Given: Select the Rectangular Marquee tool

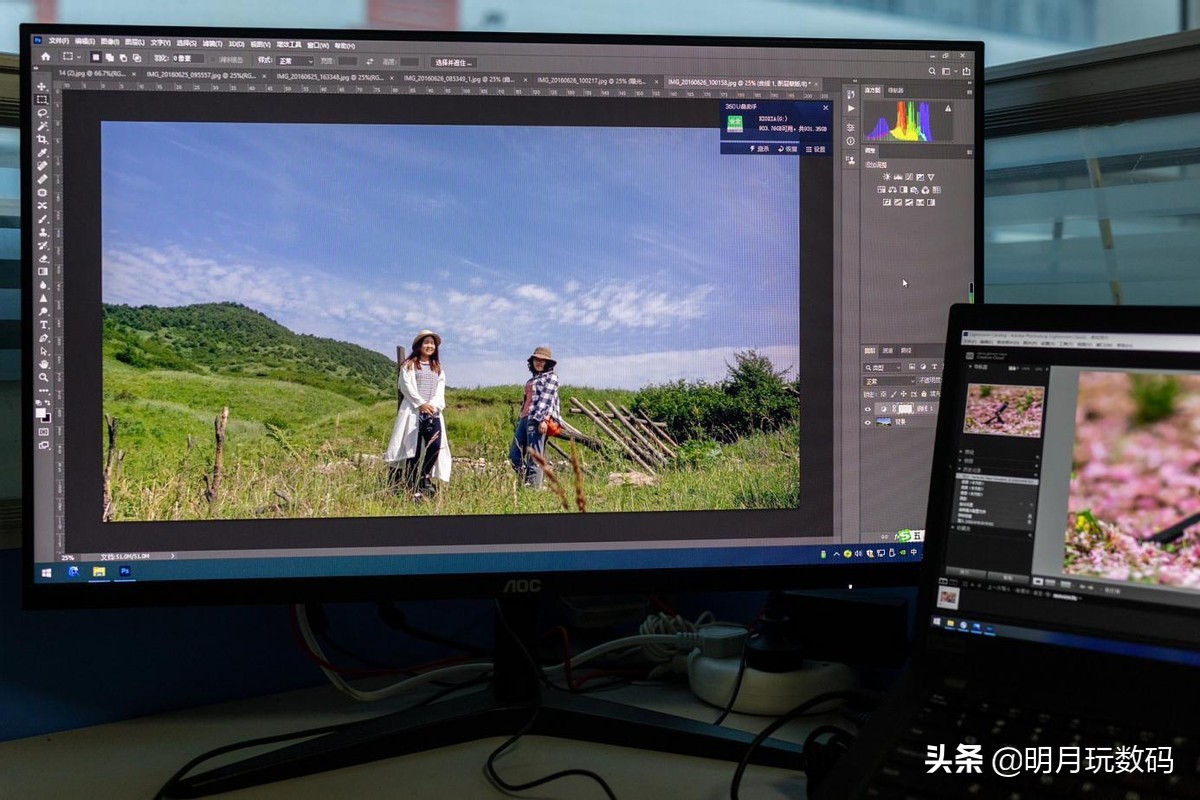Looking at the screenshot, I should (44, 99).
